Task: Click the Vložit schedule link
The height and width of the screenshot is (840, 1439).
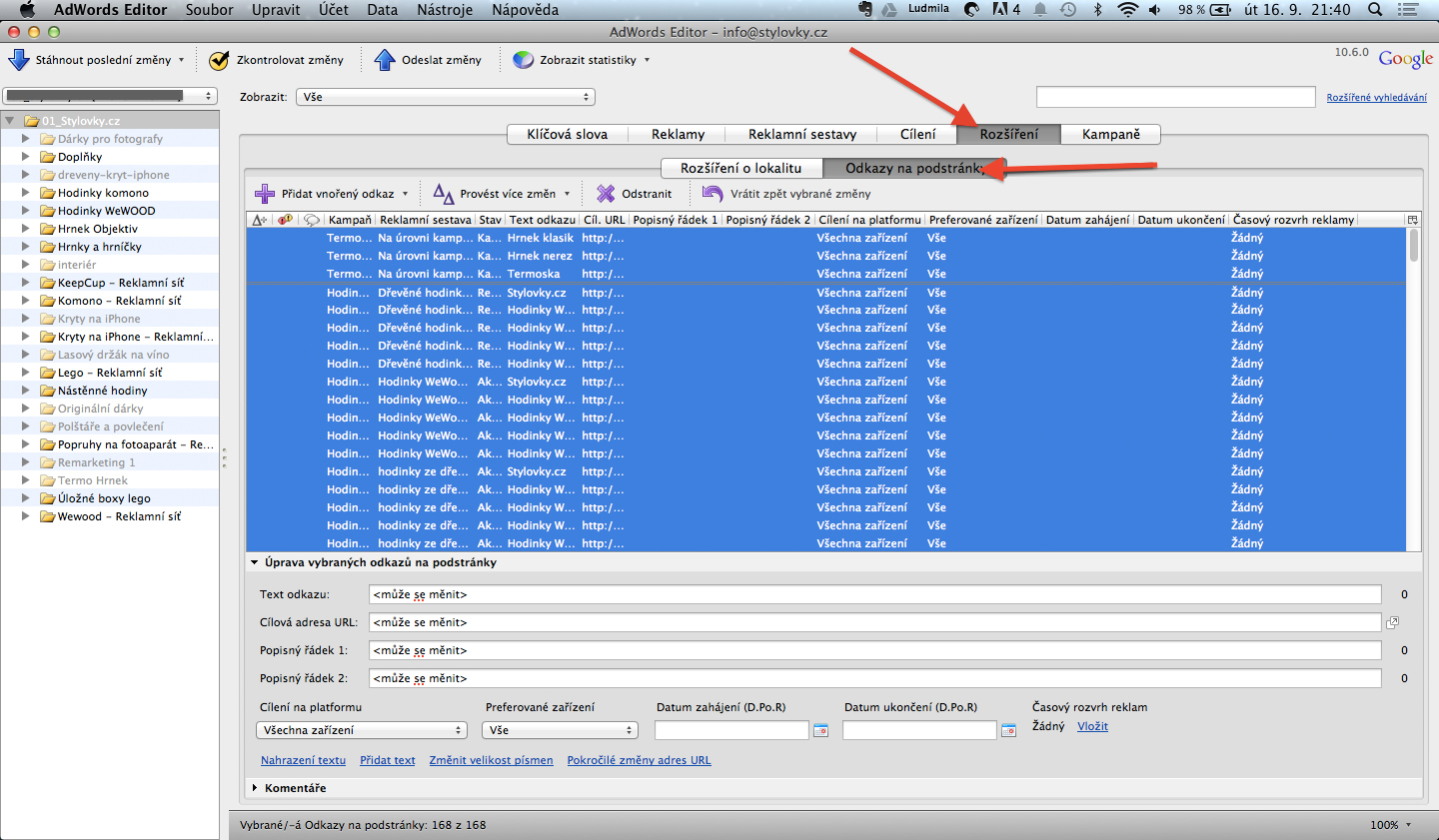Action: pyautogui.click(x=1092, y=726)
